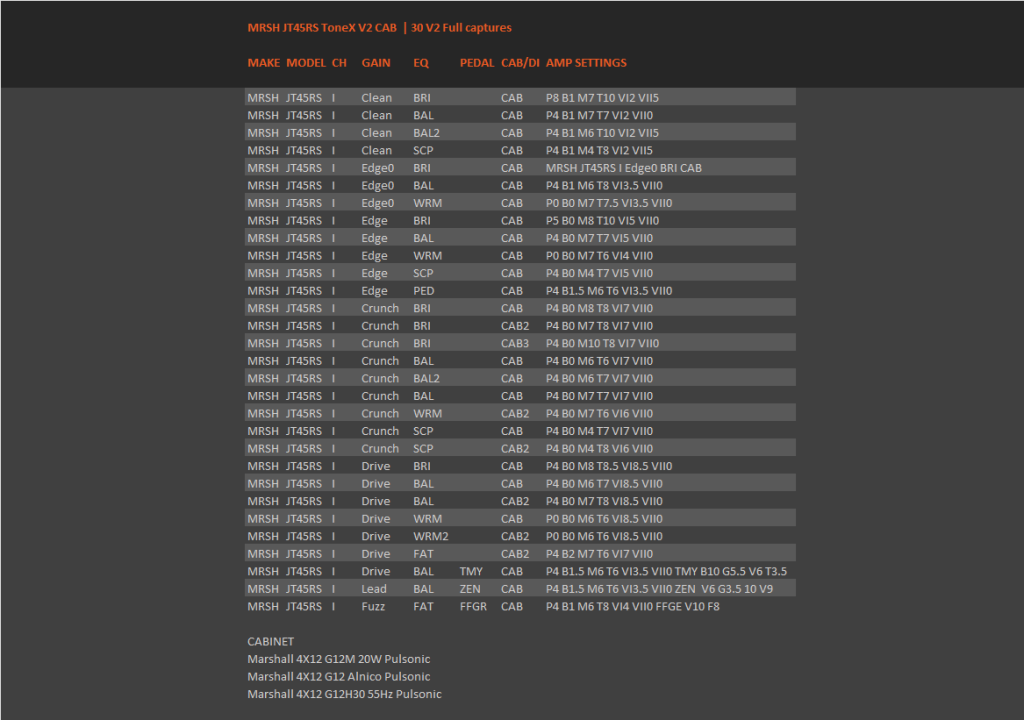Select settings 'P4 B0 M4 T7 VI5 VII0'
The height and width of the screenshot is (720, 1024).
(x=600, y=273)
